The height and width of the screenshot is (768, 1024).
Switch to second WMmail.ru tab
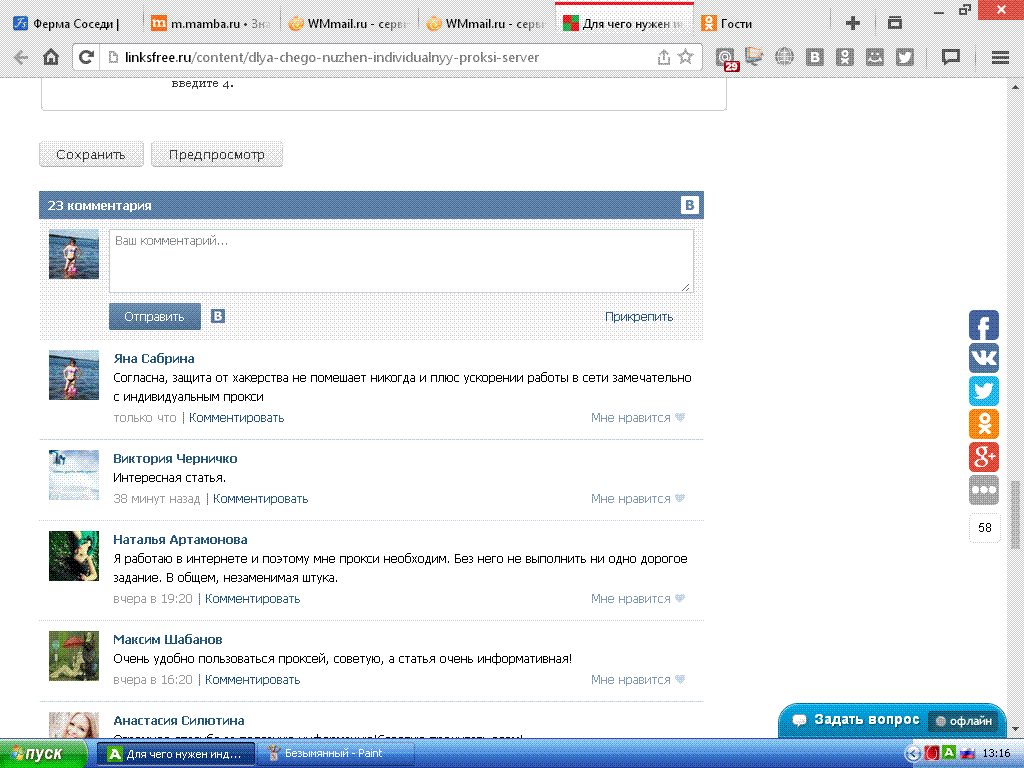(x=487, y=24)
